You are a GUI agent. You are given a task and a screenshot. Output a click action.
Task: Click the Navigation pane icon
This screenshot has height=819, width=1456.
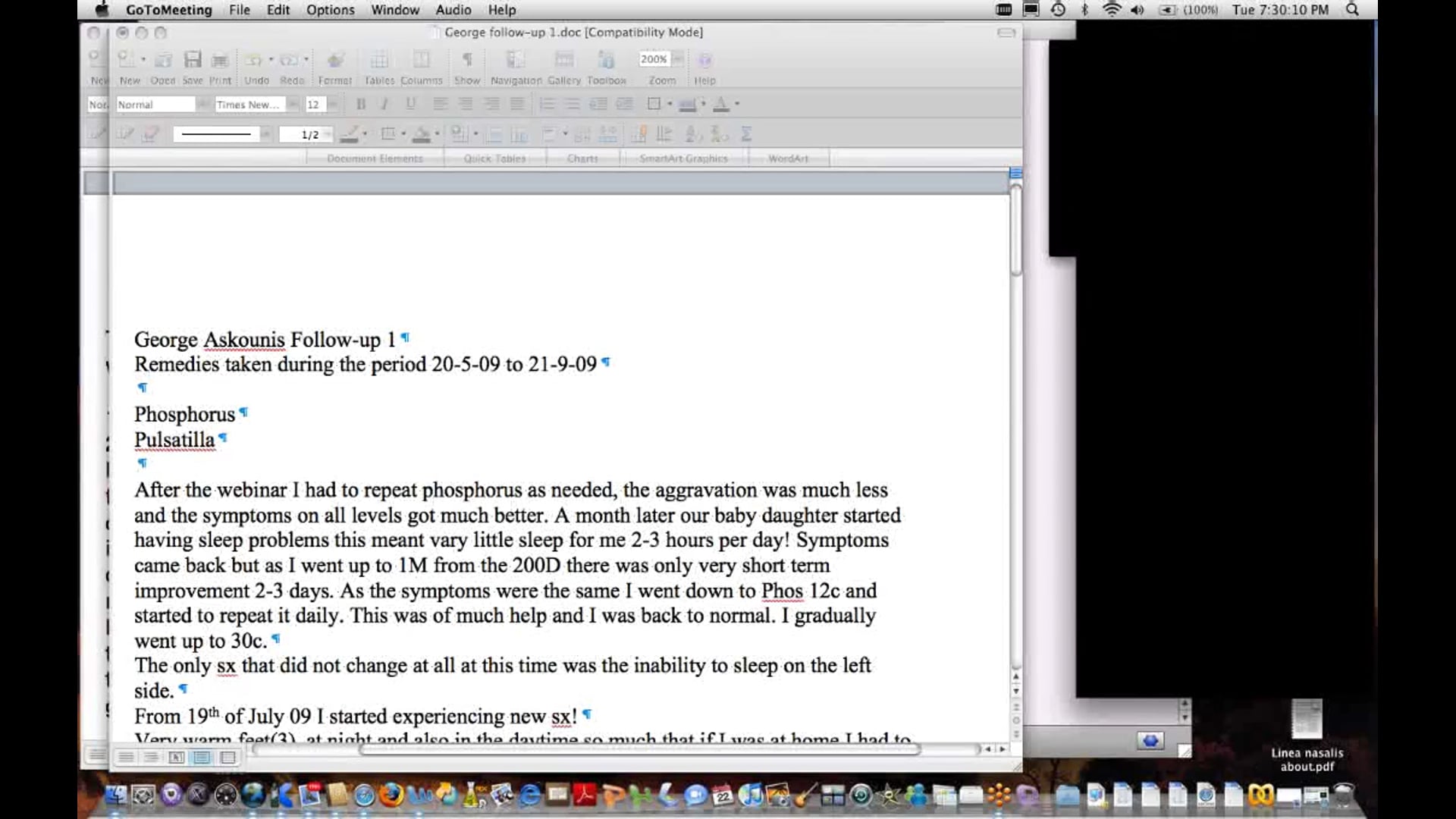click(516, 60)
